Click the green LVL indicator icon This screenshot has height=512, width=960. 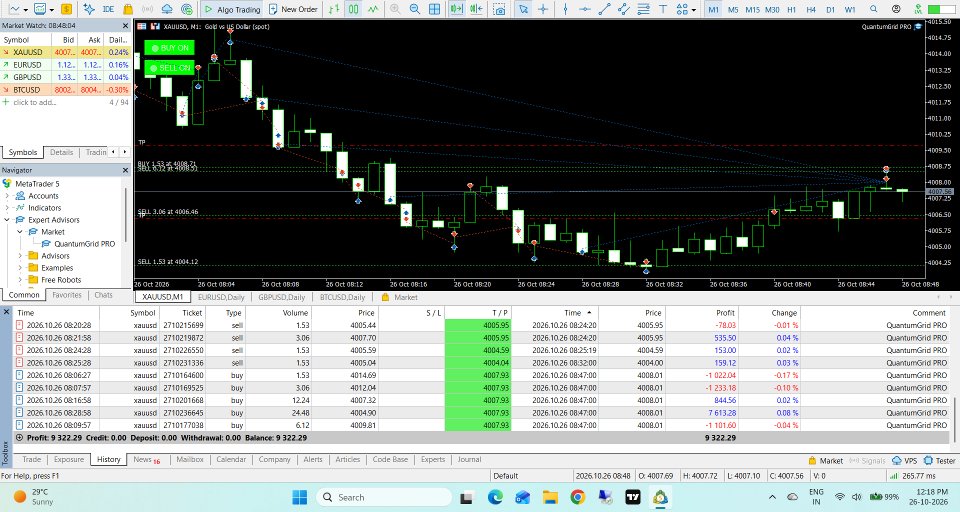pyautogui.click(x=918, y=9)
